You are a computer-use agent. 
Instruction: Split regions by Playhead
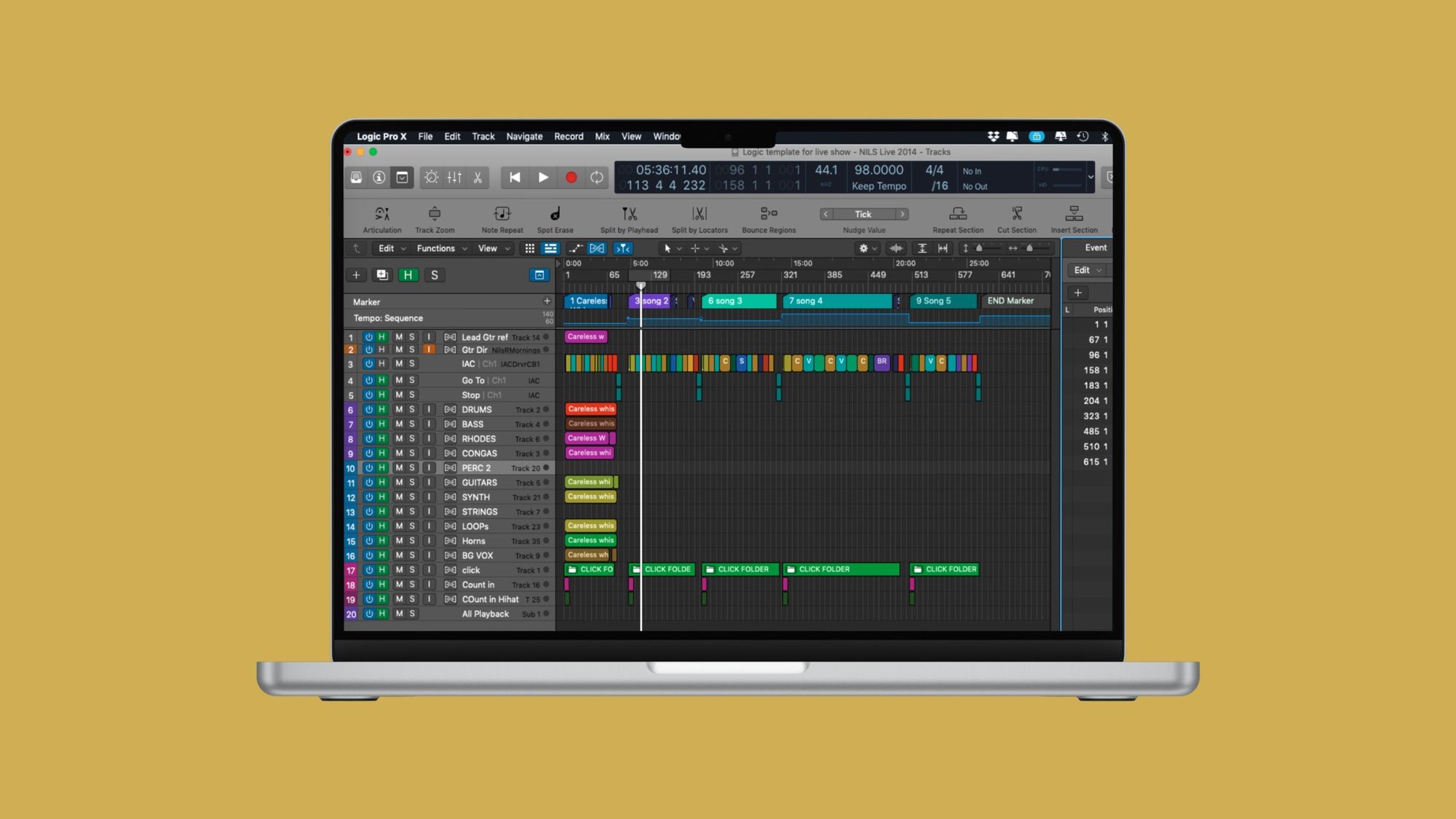[x=629, y=214]
